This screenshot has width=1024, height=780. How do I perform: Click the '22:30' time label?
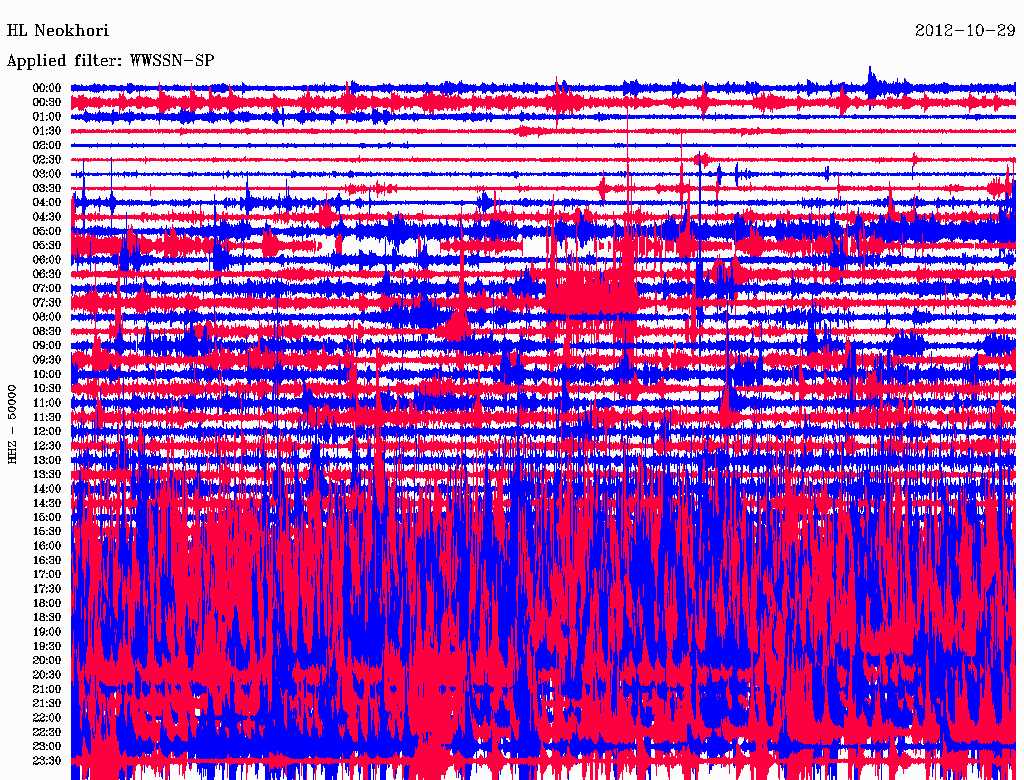click(x=47, y=732)
